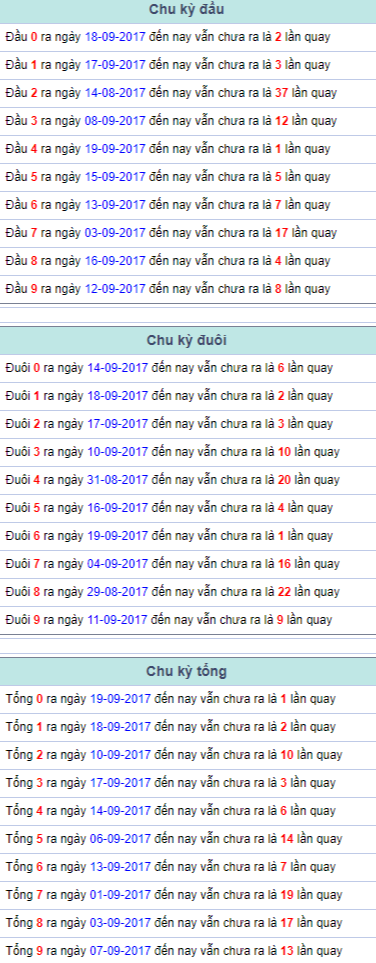Select the row 'Đầu 5 ra ngày 15-09-2017'
376x963 pixels.
pyautogui.click(x=188, y=177)
